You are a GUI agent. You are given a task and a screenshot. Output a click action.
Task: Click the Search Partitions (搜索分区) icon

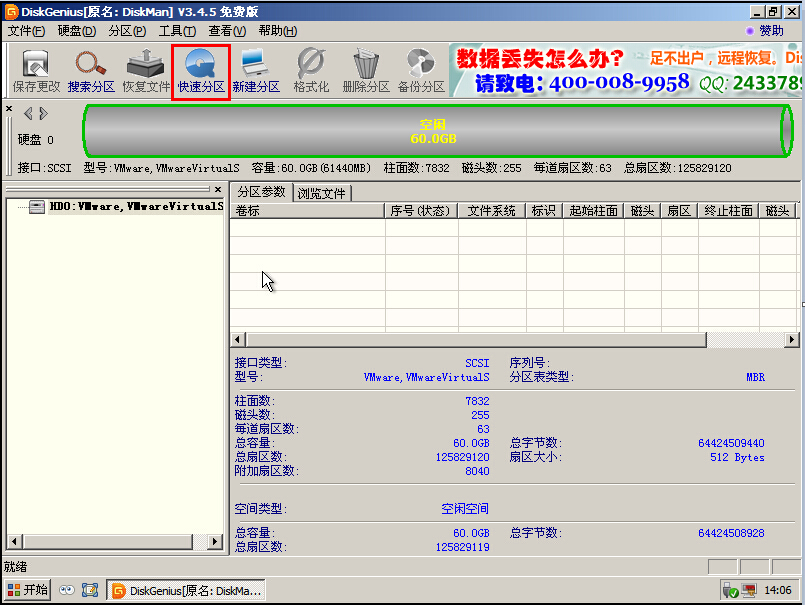pyautogui.click(x=91, y=72)
